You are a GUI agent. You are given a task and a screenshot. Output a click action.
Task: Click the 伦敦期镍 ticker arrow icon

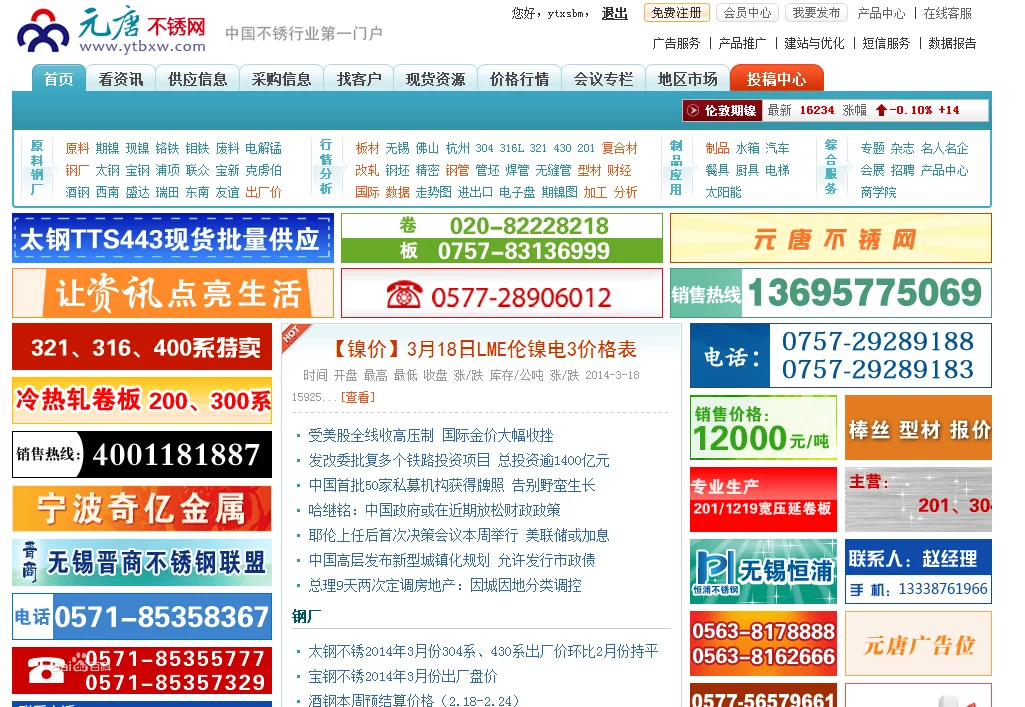[692, 110]
